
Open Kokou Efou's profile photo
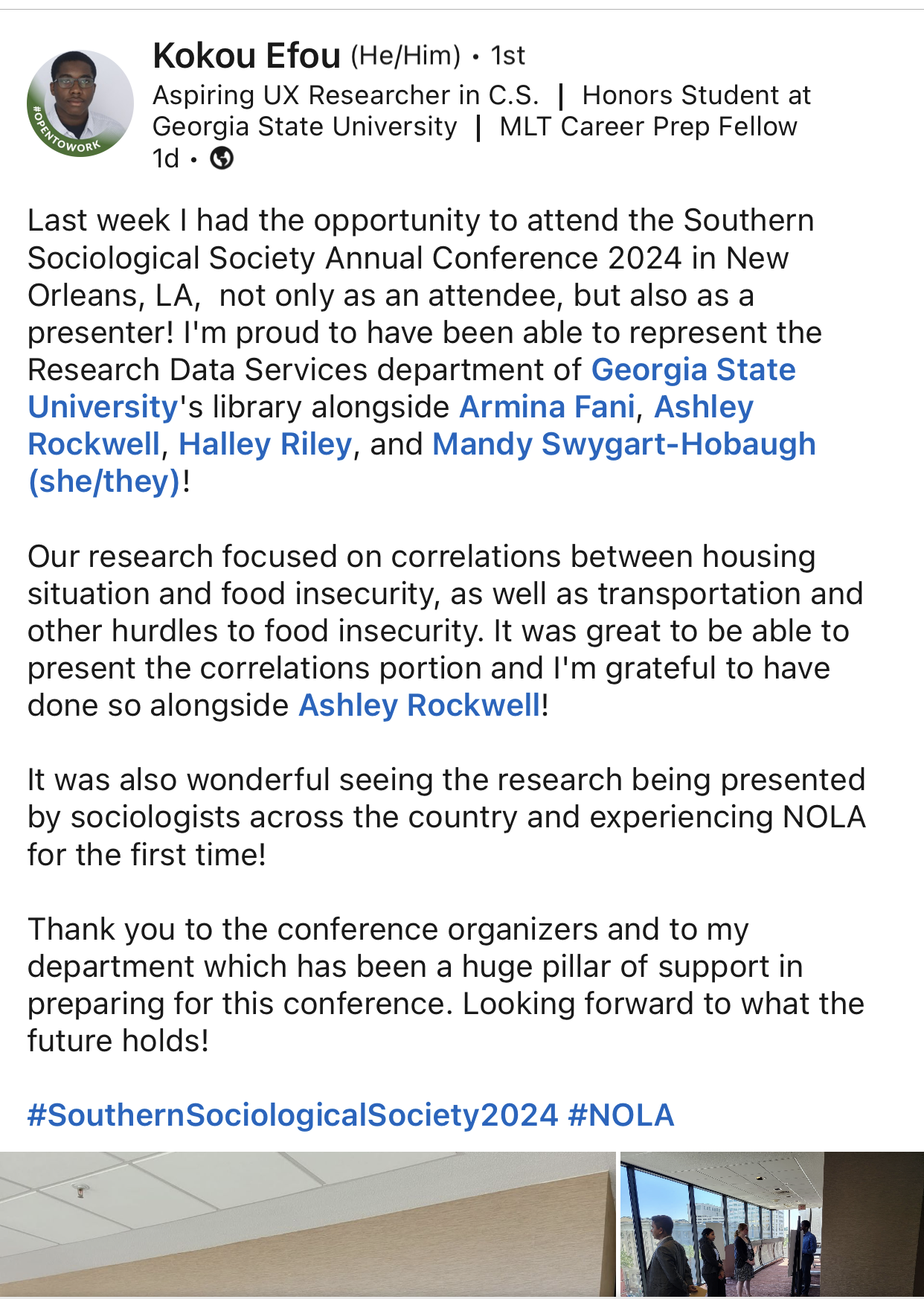[80, 103]
